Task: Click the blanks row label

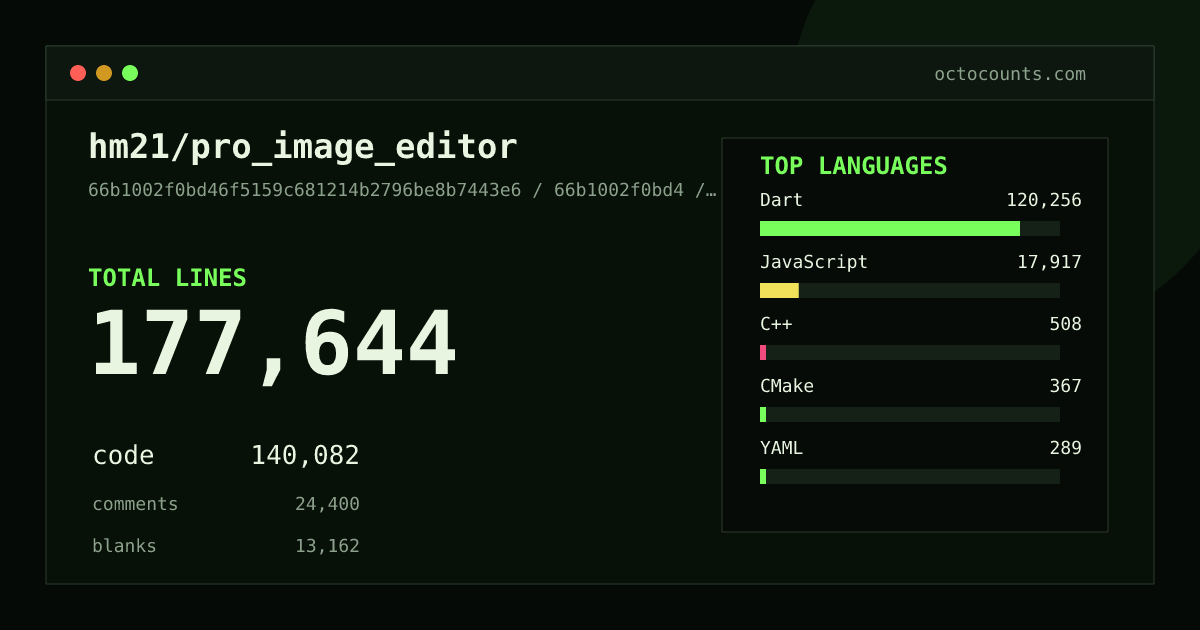Action: click(x=124, y=546)
